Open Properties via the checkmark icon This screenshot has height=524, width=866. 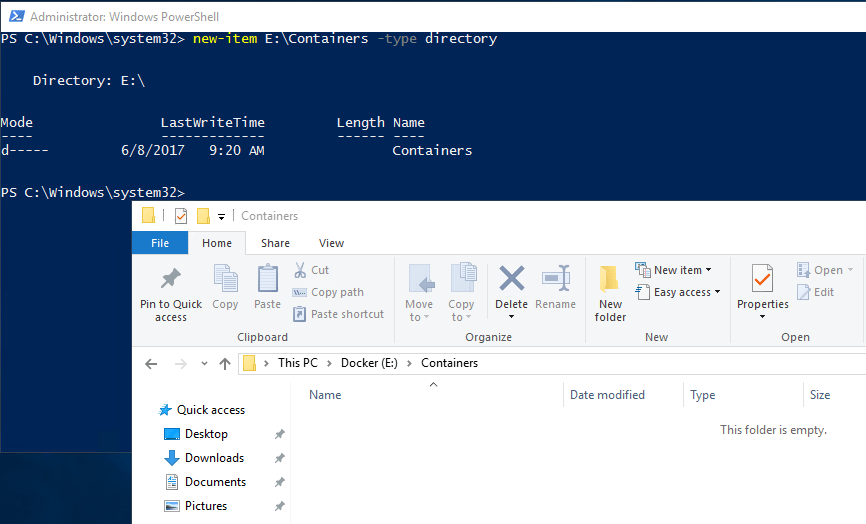coord(762,279)
